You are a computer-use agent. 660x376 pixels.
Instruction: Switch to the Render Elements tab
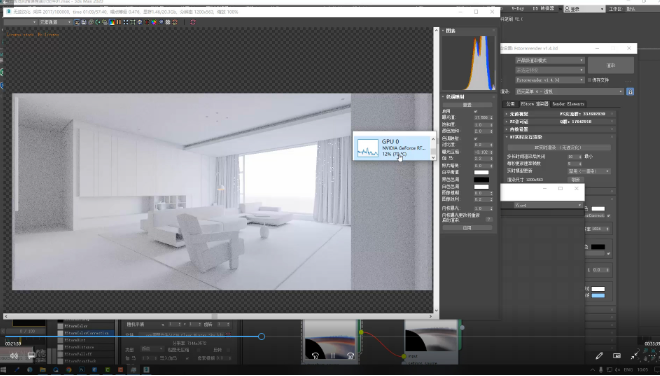[568, 104]
